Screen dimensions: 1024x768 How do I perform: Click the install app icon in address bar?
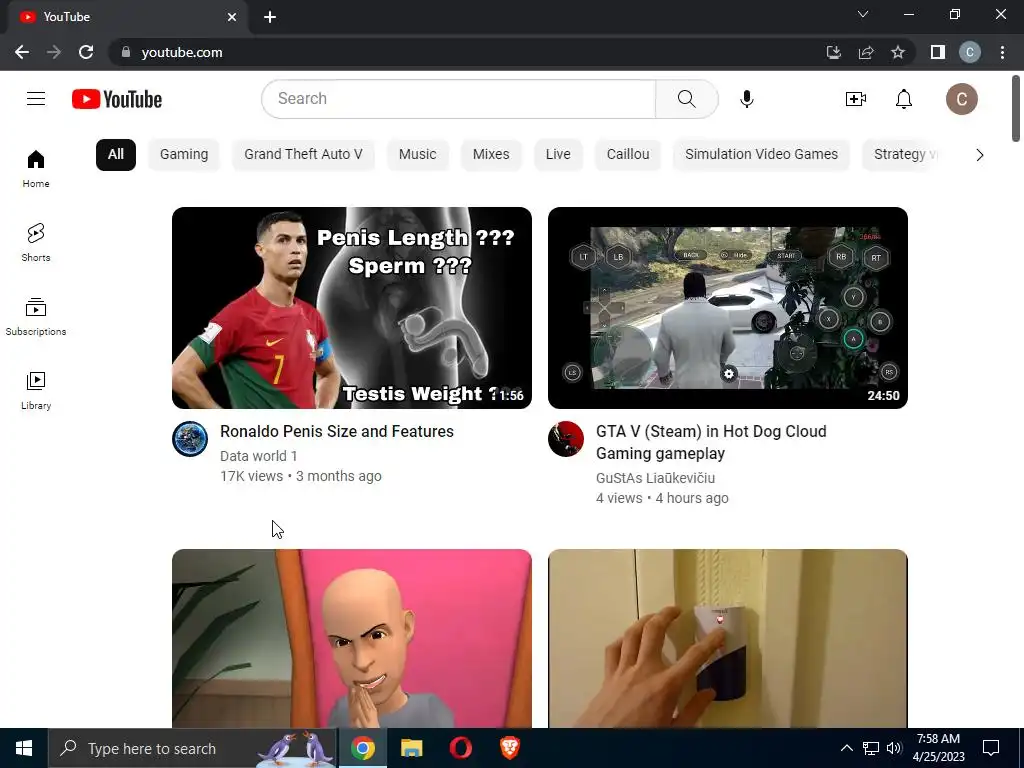coord(833,52)
